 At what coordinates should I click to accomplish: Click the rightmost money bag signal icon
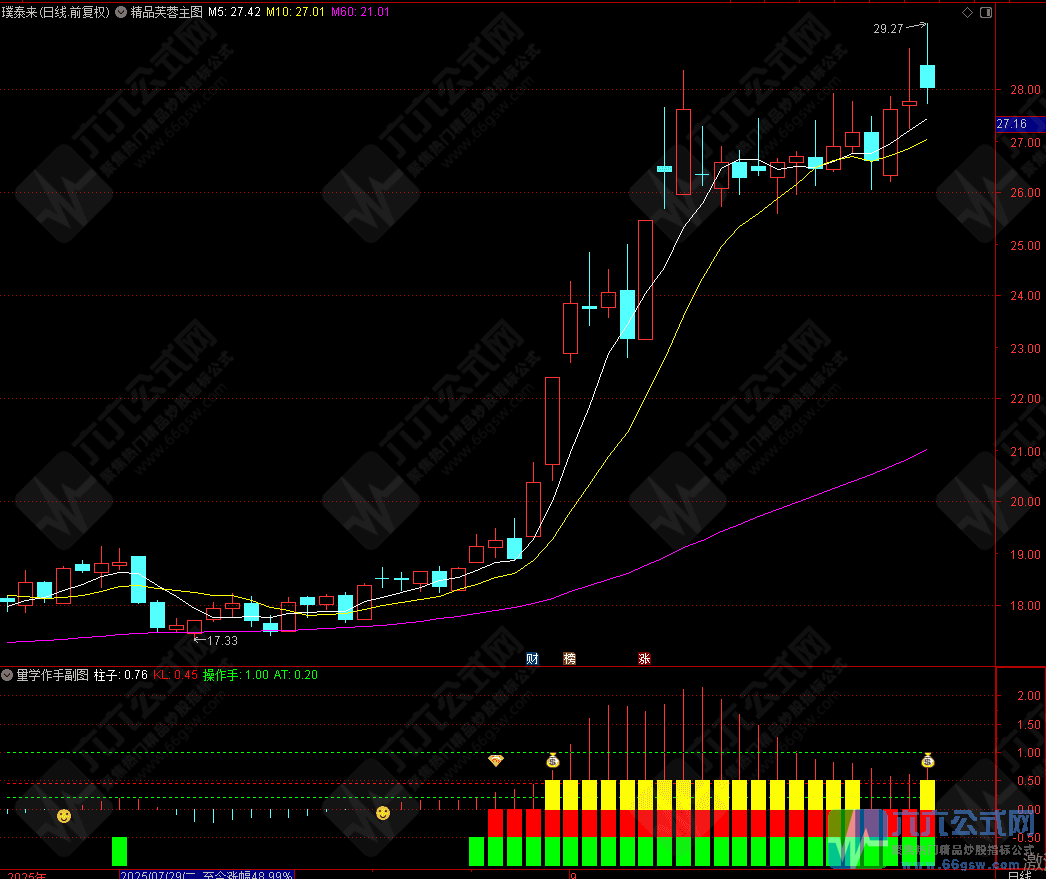(927, 762)
